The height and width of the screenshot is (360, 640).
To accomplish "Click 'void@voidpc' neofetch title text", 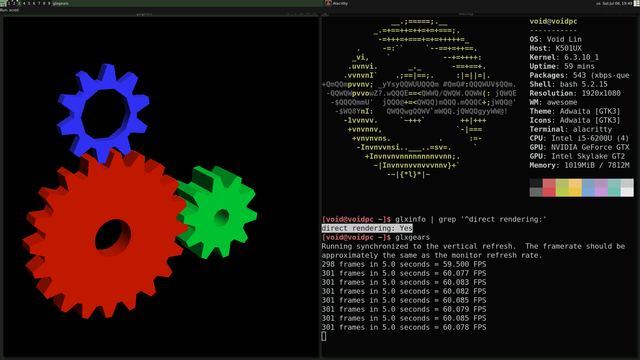I will point(553,21).
